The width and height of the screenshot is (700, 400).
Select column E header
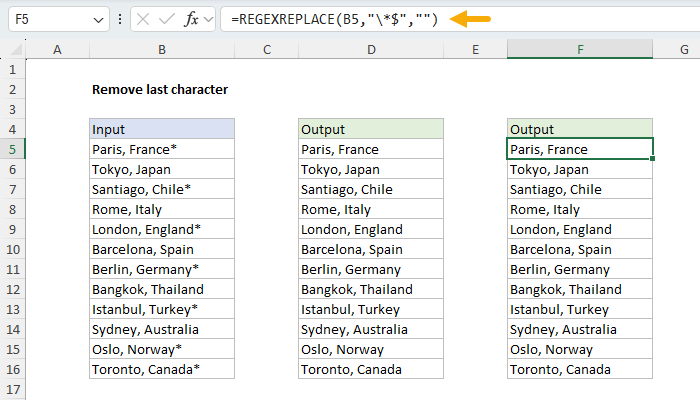pyautogui.click(x=475, y=50)
